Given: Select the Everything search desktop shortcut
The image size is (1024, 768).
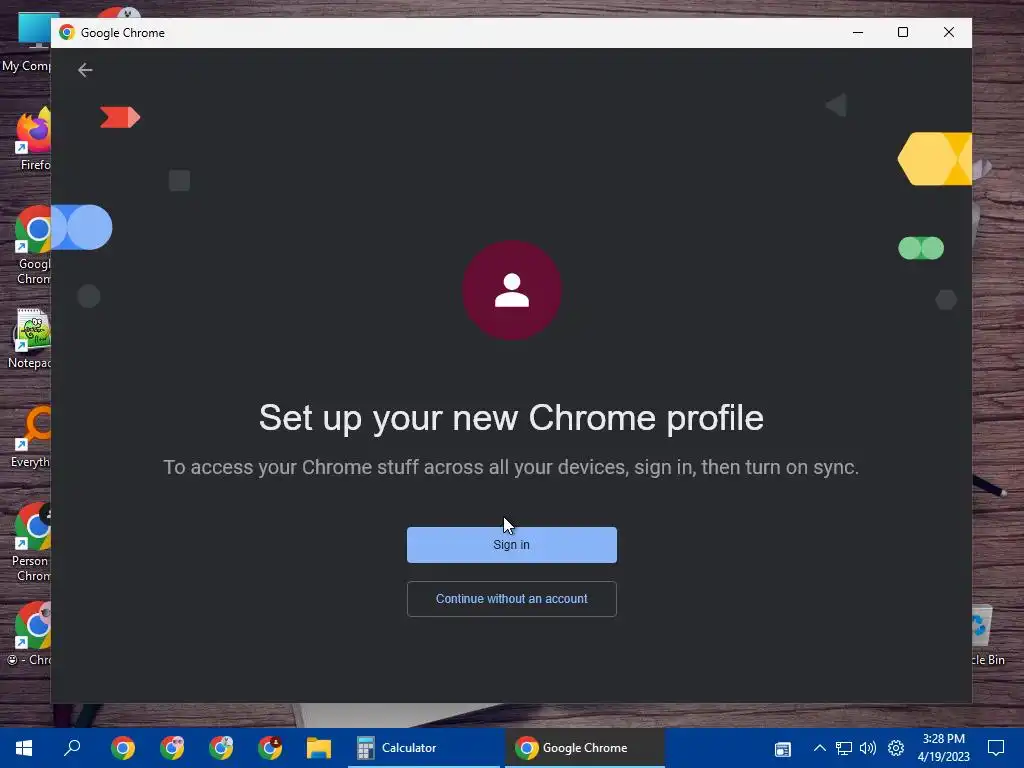Looking at the screenshot, I should [x=31, y=436].
